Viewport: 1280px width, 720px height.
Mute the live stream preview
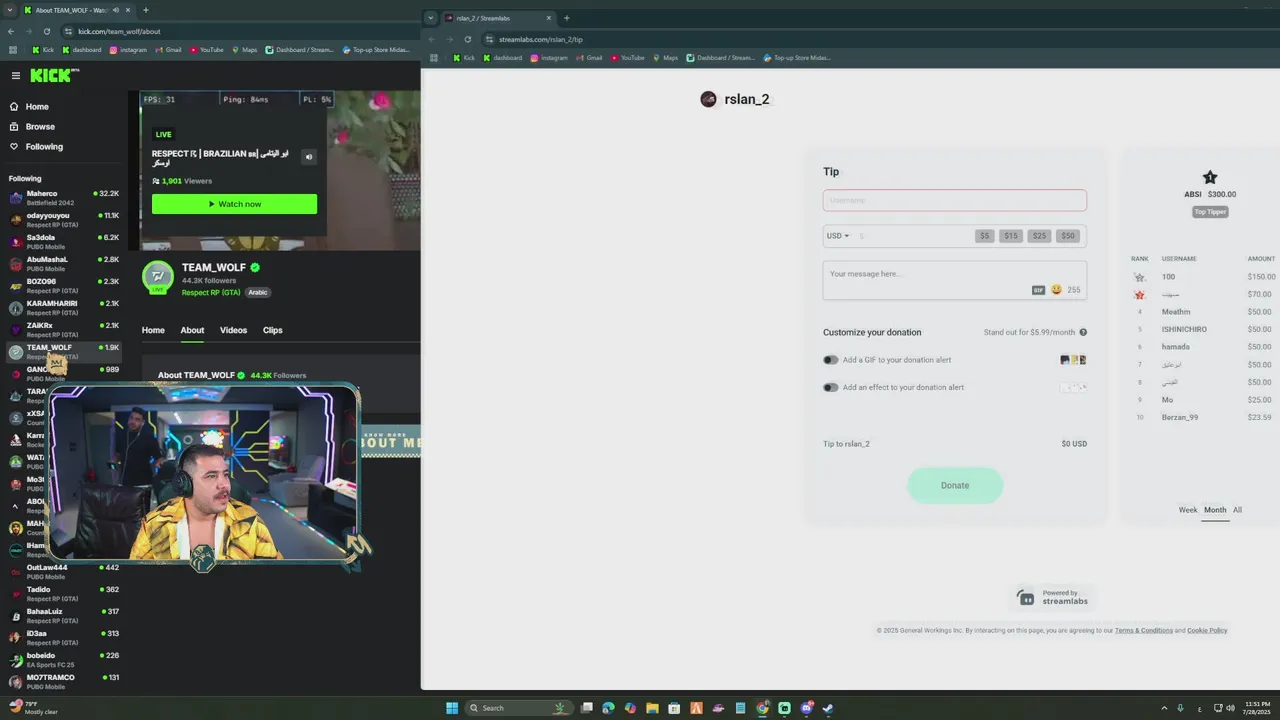tap(308, 157)
